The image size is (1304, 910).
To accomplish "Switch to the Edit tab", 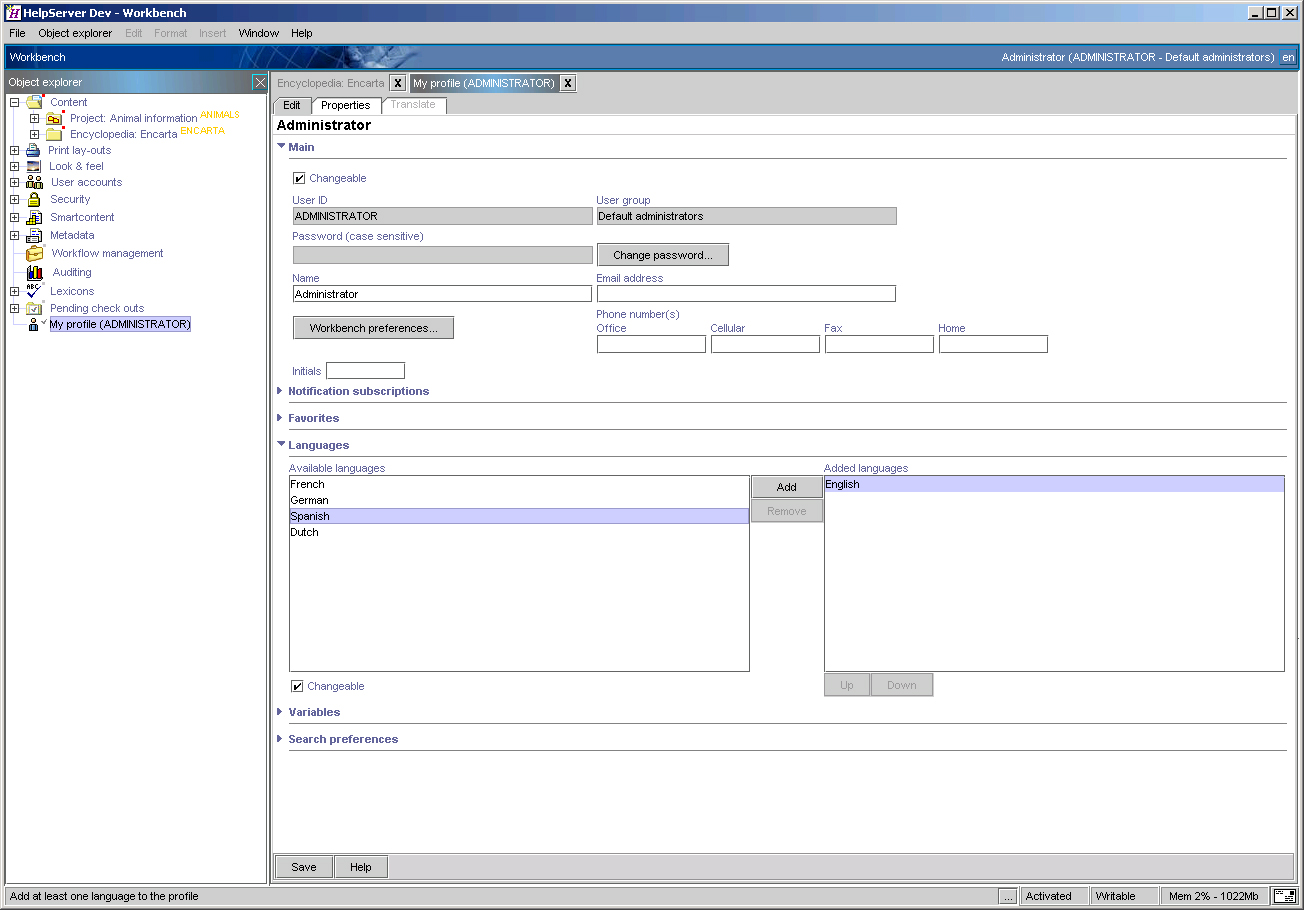I will tap(292, 105).
